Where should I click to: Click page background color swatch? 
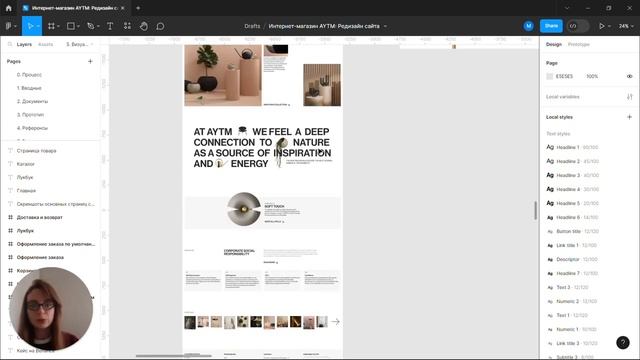[x=549, y=76]
